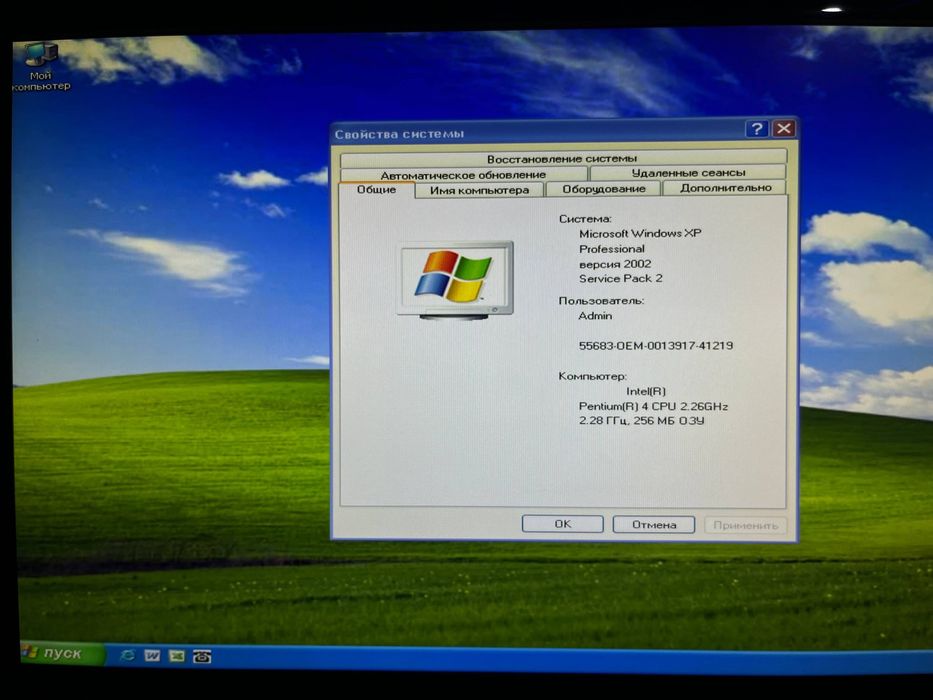Launch Internet Explorer from Quick Launch
The width and height of the screenshot is (933, 700).
[127, 655]
